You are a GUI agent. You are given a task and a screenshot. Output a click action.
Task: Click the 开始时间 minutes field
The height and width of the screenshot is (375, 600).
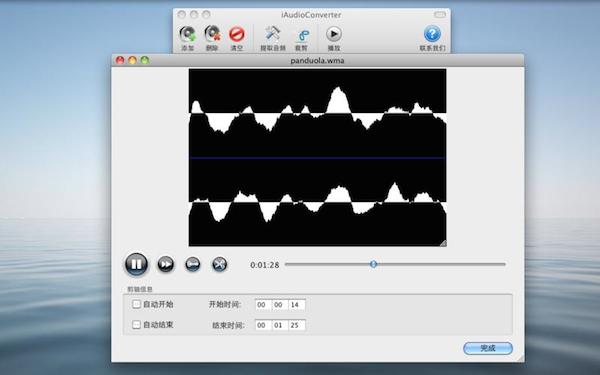point(279,305)
